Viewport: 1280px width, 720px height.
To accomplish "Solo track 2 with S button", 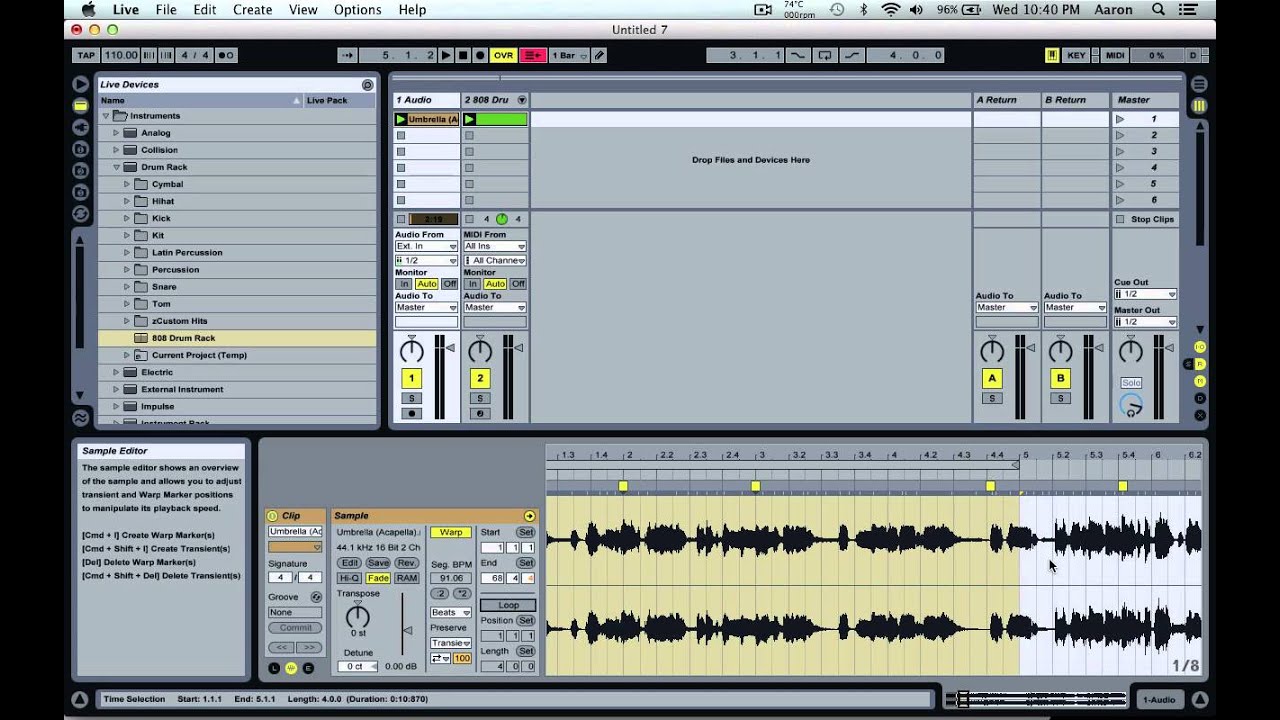I will [x=480, y=398].
